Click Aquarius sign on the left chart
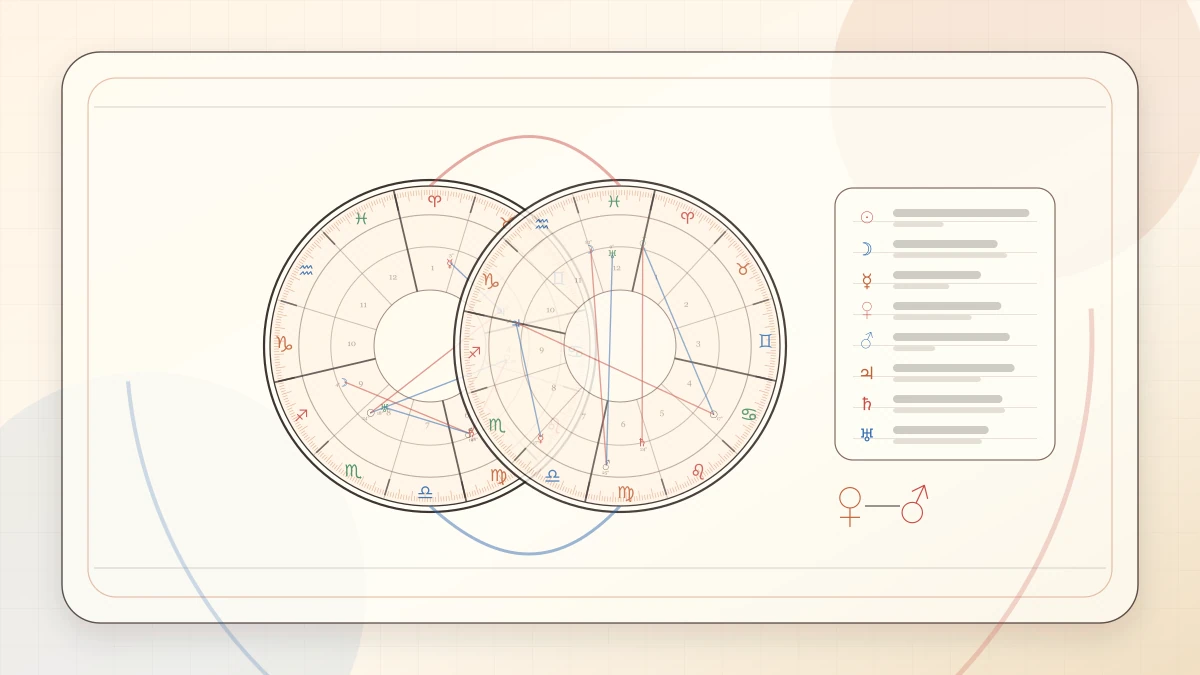 coord(306,269)
